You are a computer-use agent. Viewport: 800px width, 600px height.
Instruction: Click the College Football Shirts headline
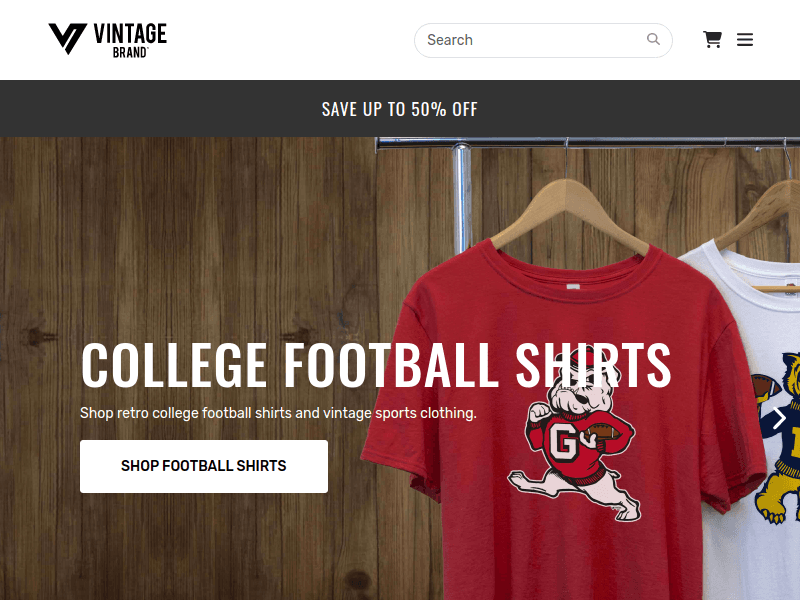coord(375,365)
